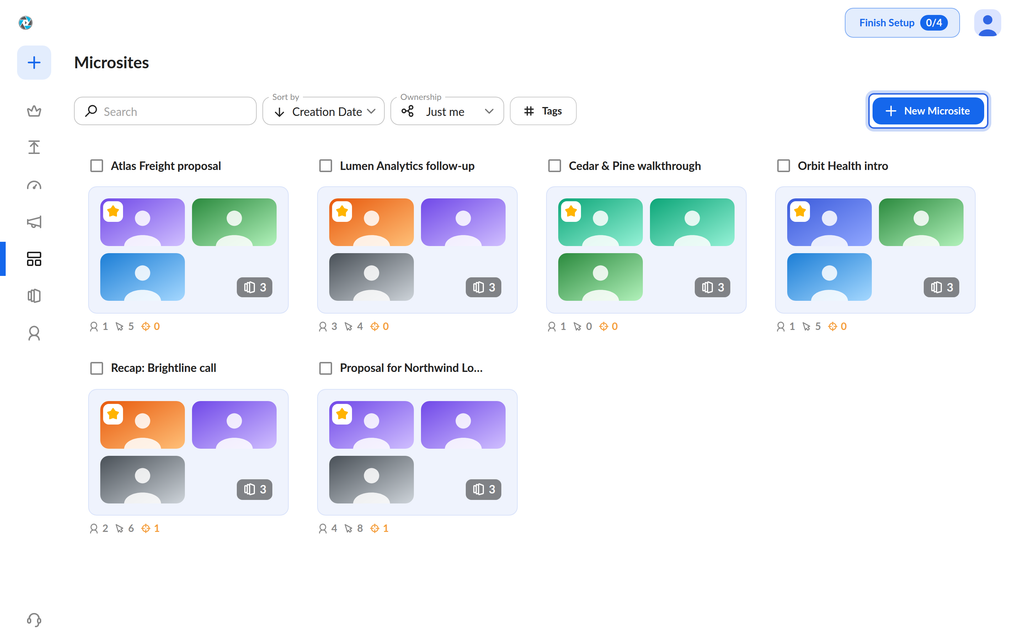Select the Cedar & Pine walkthrough checkbox
This screenshot has height=640, width=1024.
(554, 166)
